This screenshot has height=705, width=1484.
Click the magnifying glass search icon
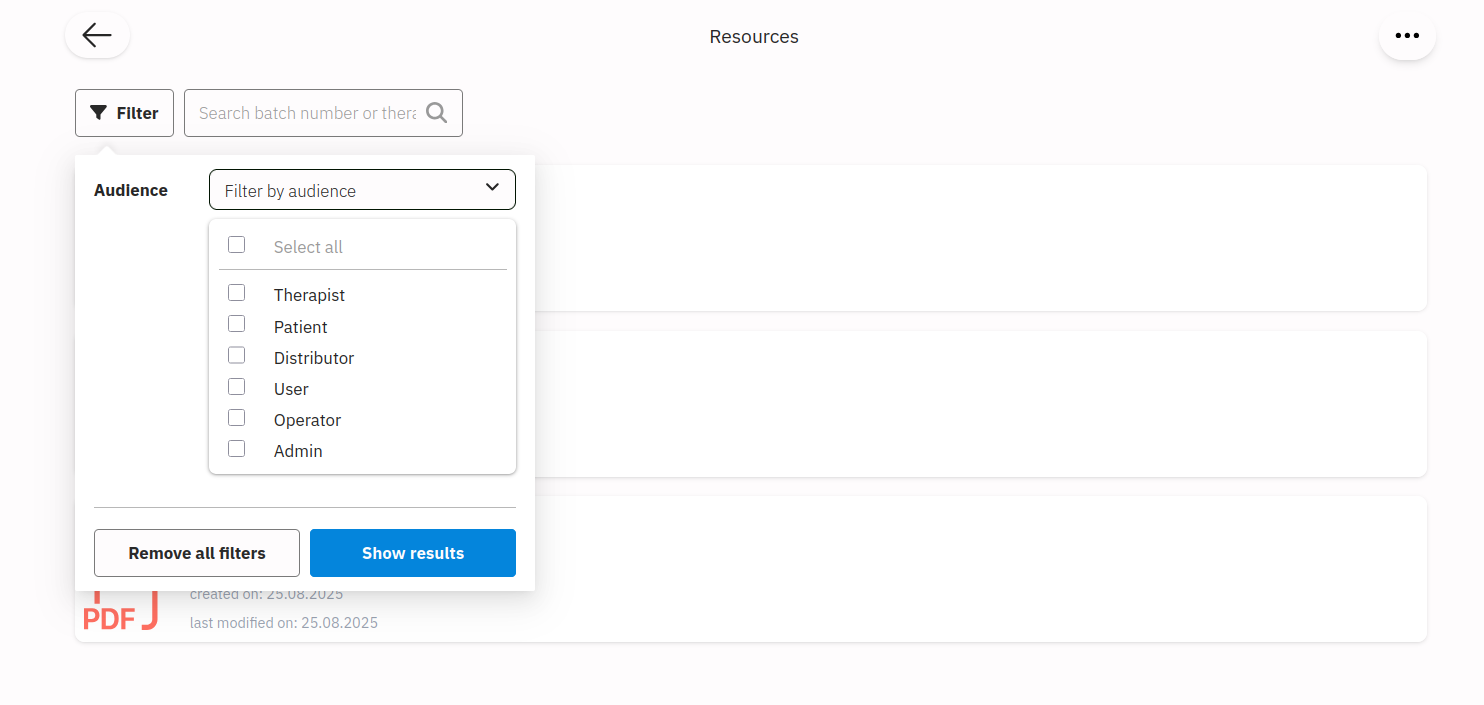437,113
